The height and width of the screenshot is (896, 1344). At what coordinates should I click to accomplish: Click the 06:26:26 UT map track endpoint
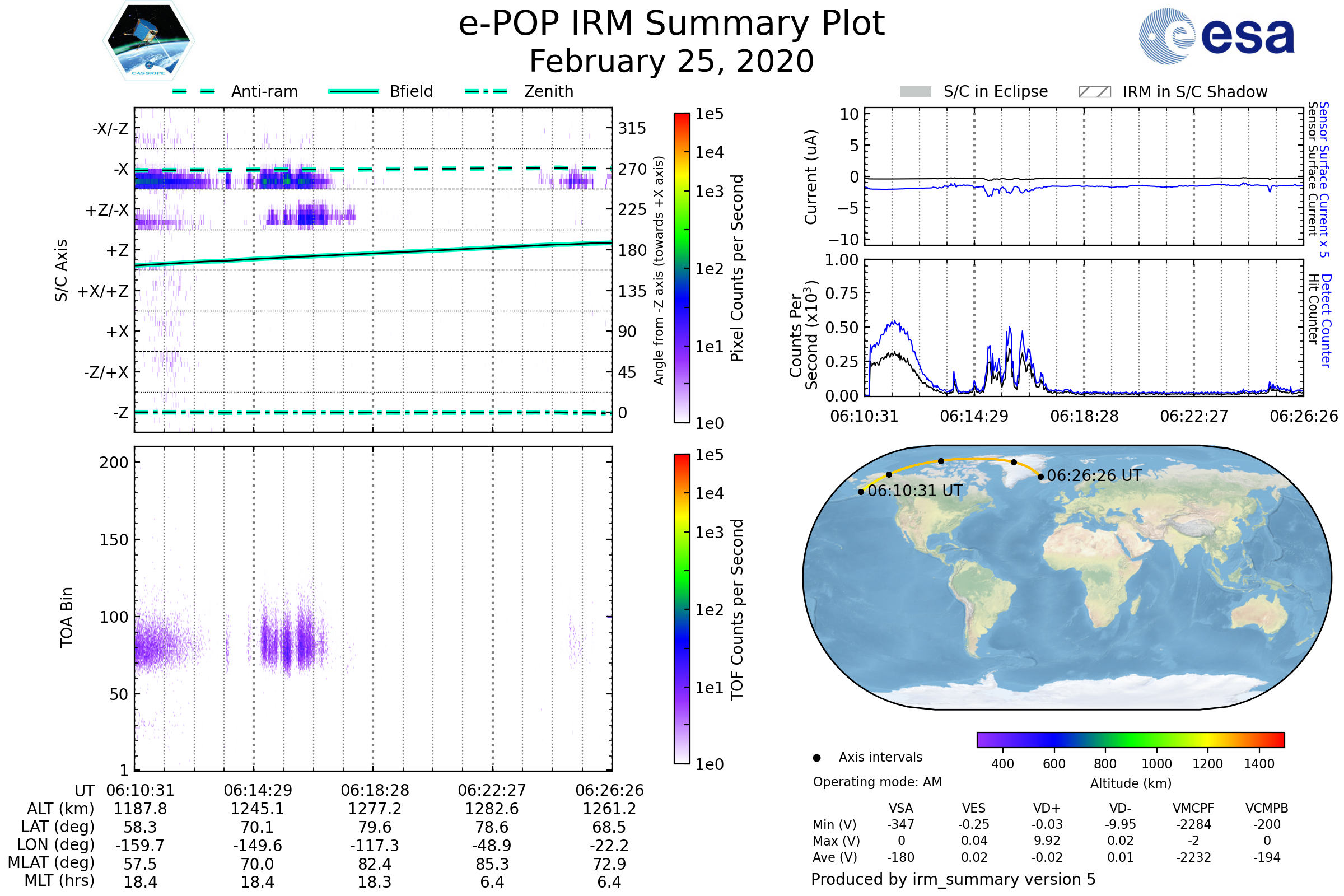[x=1040, y=477]
